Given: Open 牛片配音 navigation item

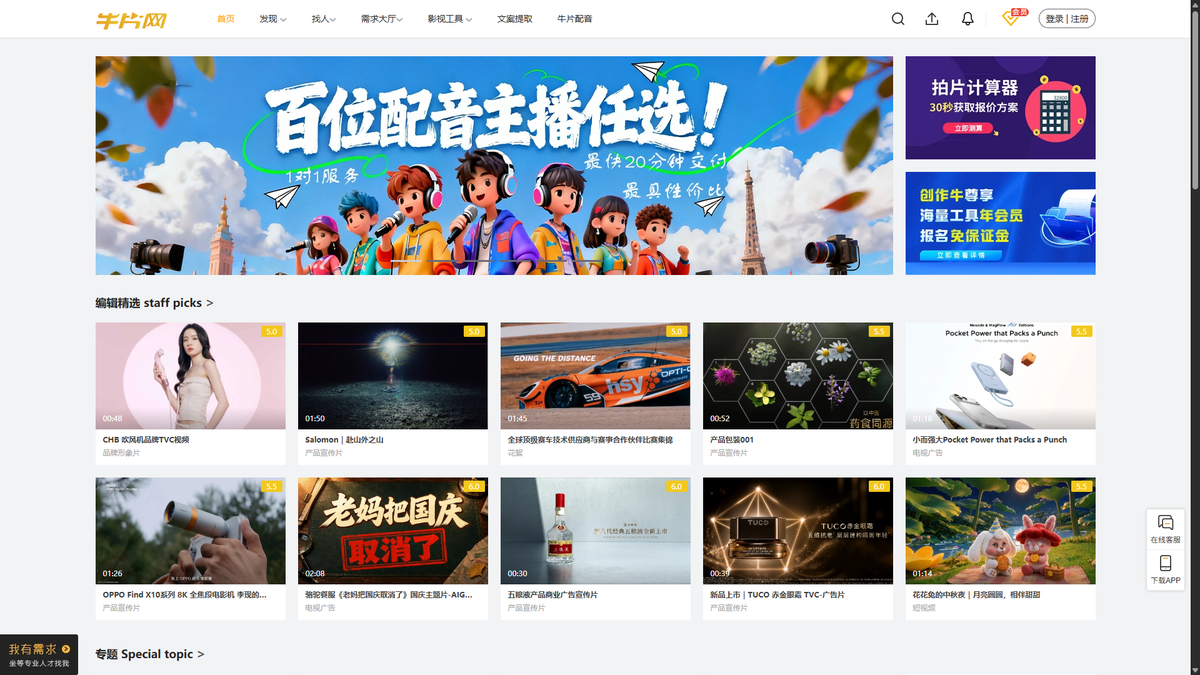Looking at the screenshot, I should coord(575,19).
